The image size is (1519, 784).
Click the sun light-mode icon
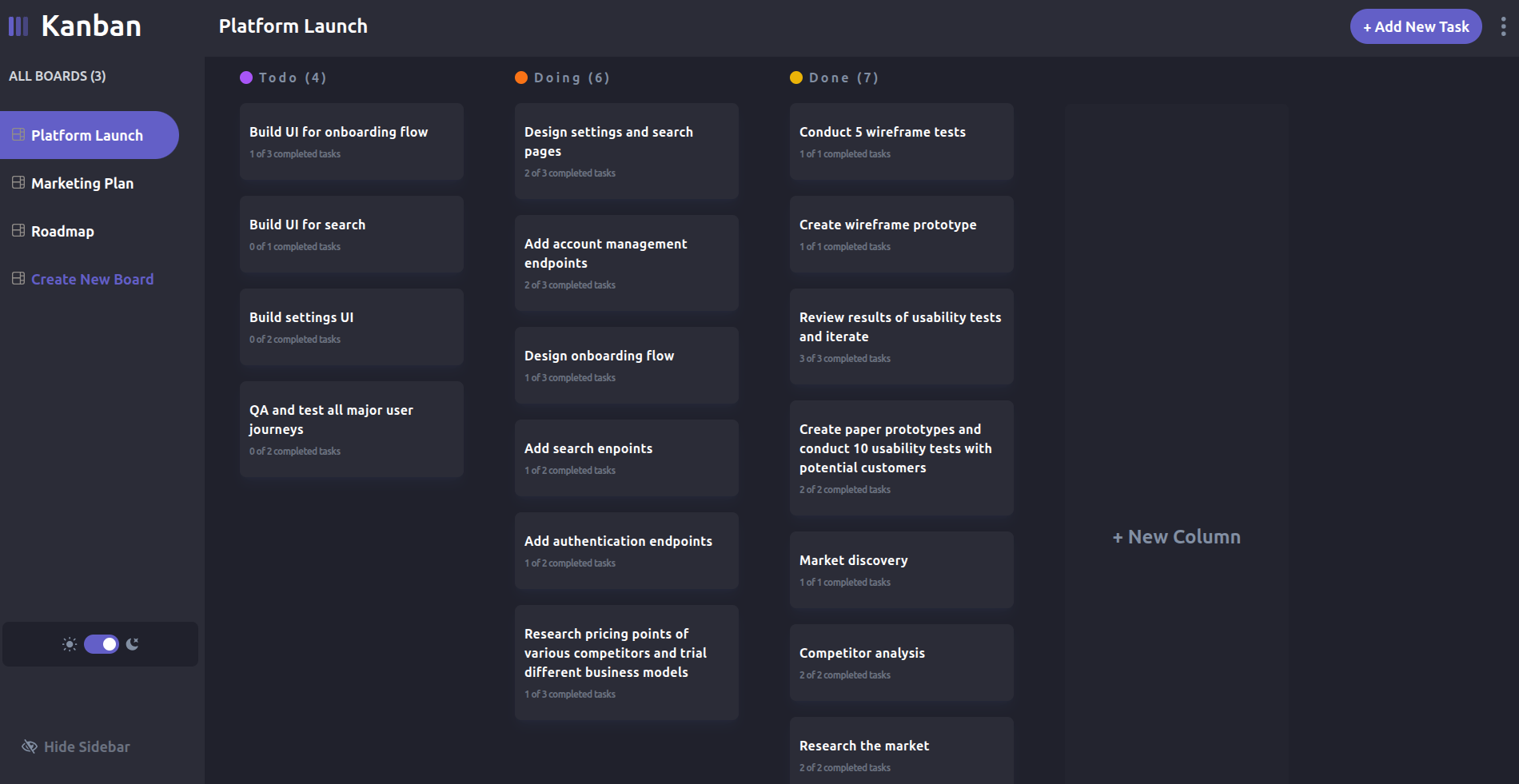pos(70,644)
